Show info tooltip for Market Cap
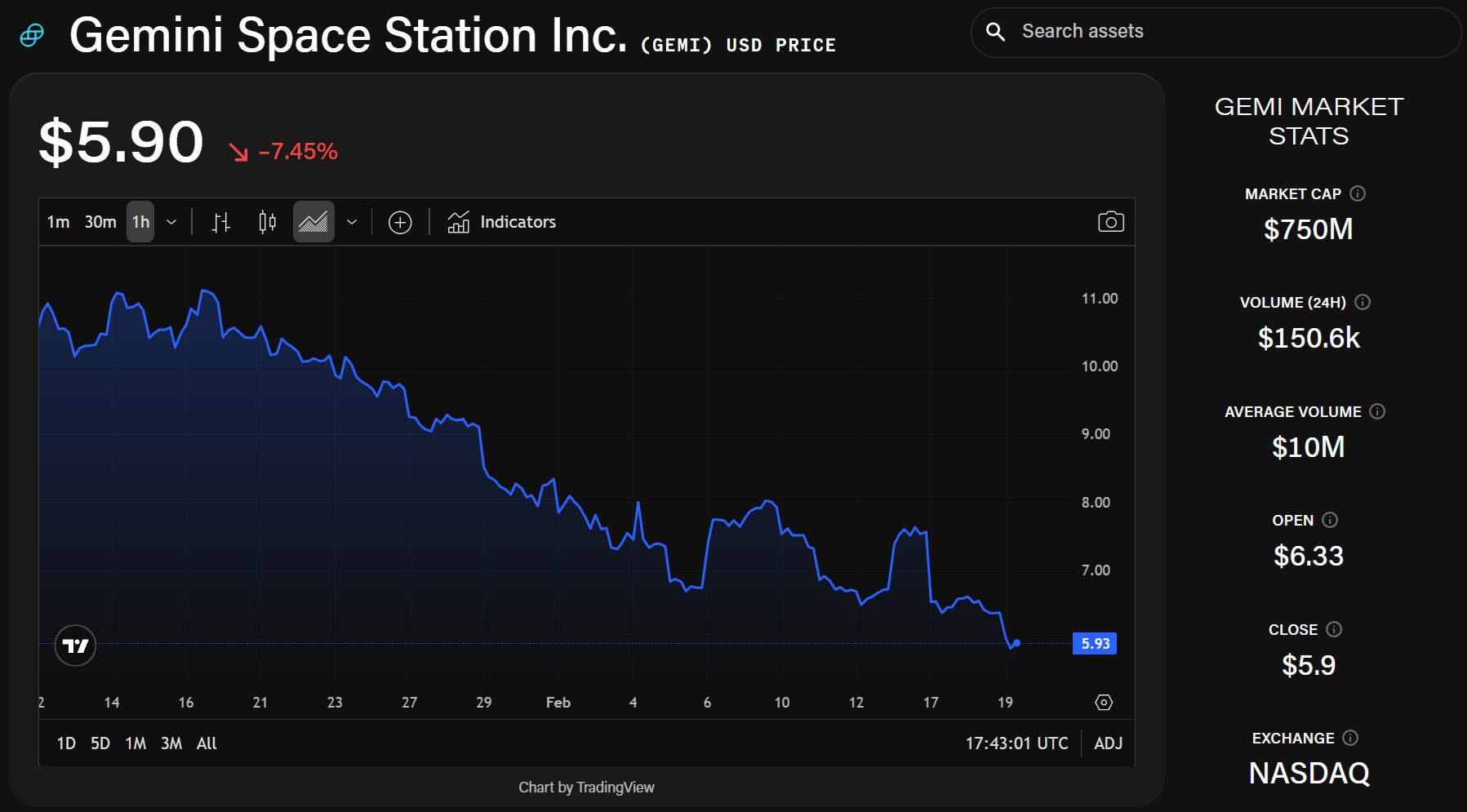 point(1358,193)
